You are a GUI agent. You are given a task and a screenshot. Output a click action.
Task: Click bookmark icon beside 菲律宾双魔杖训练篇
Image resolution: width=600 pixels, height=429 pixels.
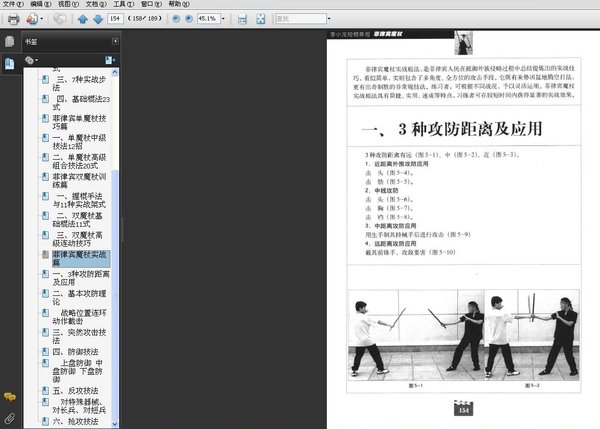coord(45,176)
